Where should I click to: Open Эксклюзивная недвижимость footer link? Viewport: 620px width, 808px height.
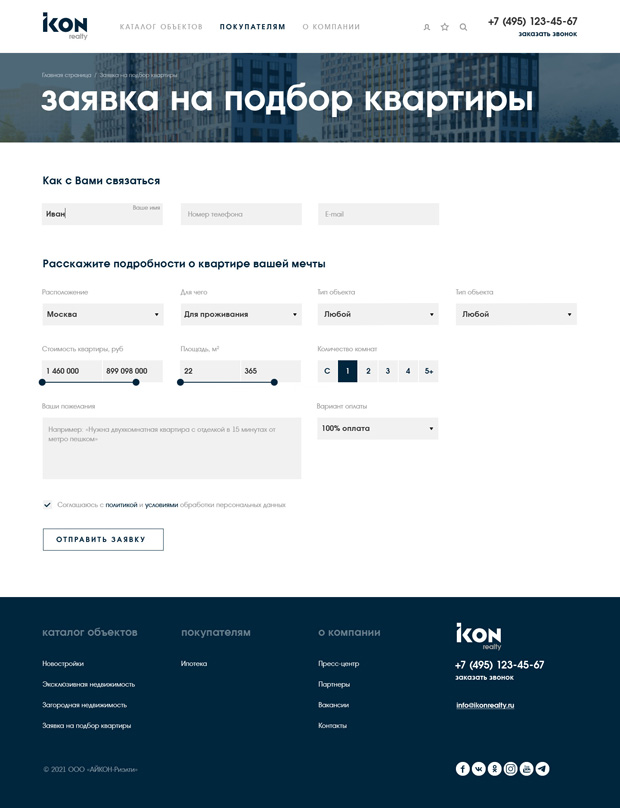tap(89, 684)
